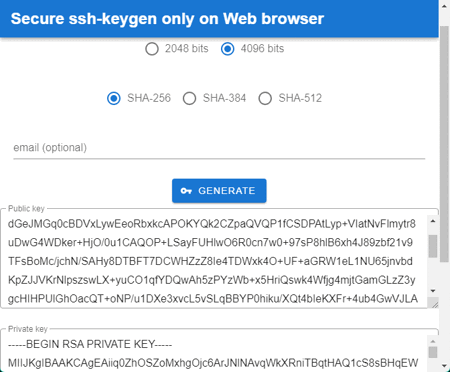Click Private key scrollbar up arrow
The width and height of the screenshot is (450, 372).
433,341
